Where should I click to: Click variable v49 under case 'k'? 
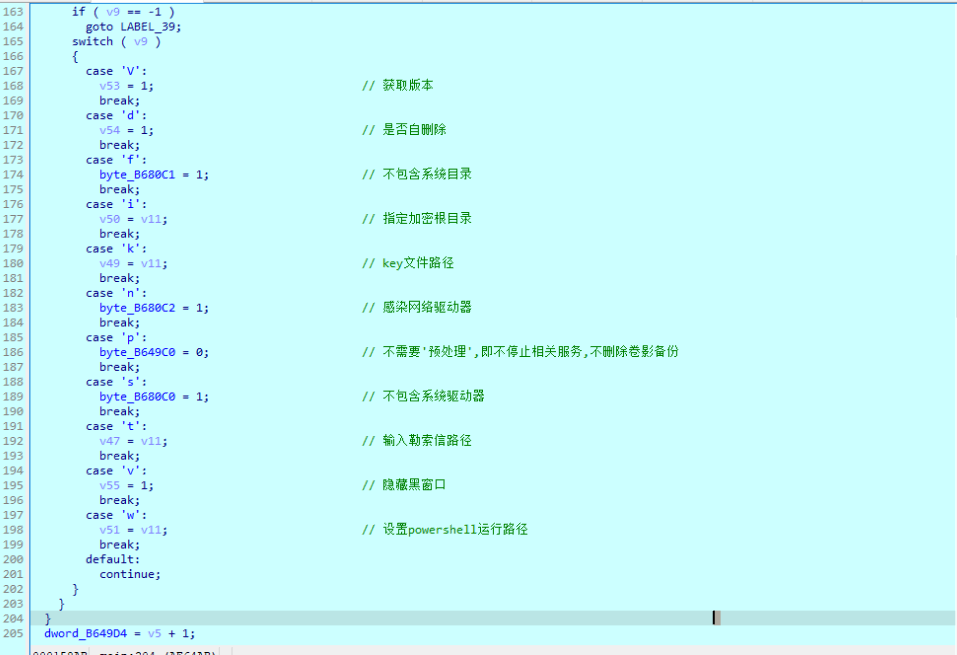pyautogui.click(x=109, y=263)
